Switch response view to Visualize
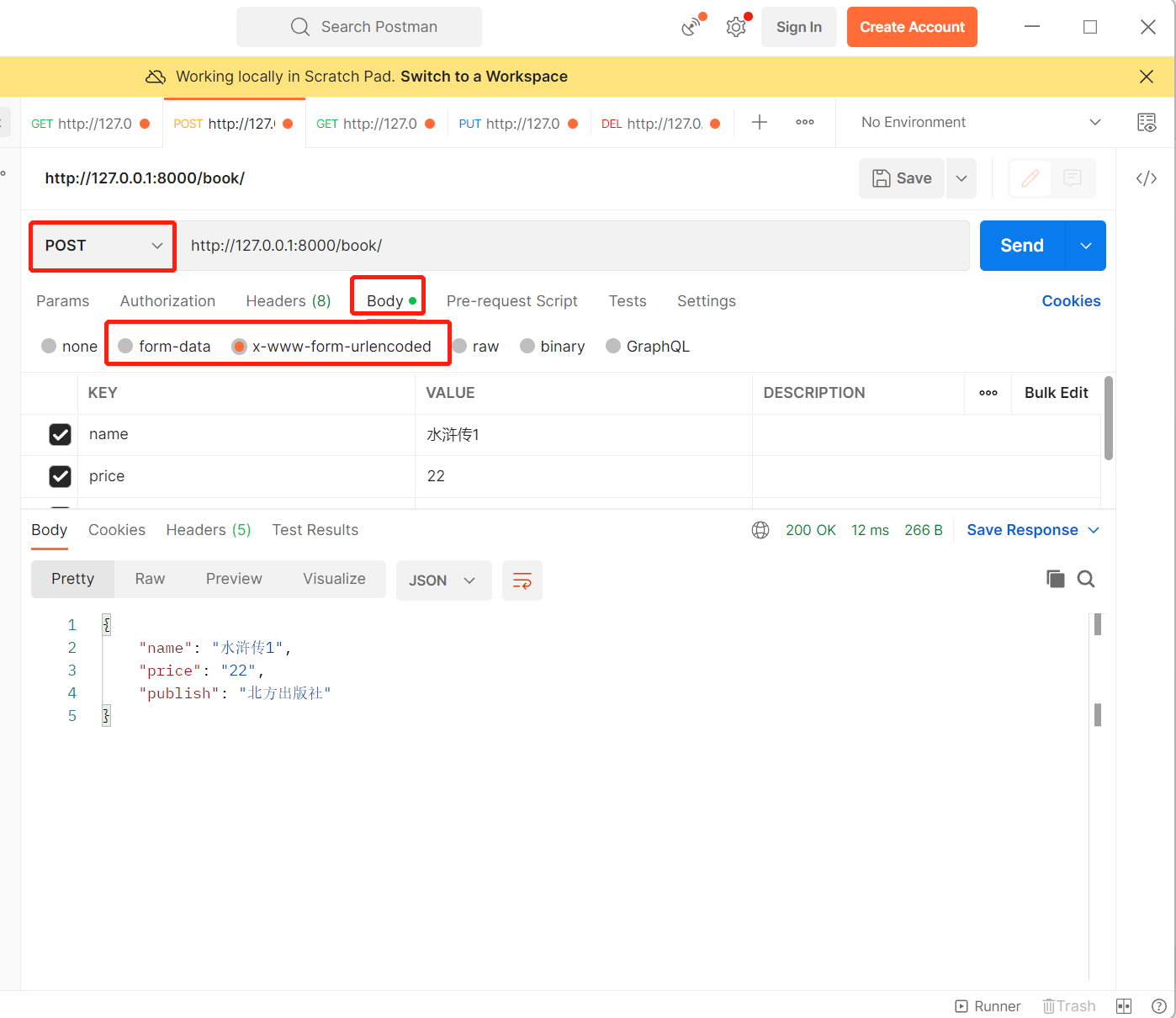This screenshot has width=1176, height=1018. tap(334, 579)
